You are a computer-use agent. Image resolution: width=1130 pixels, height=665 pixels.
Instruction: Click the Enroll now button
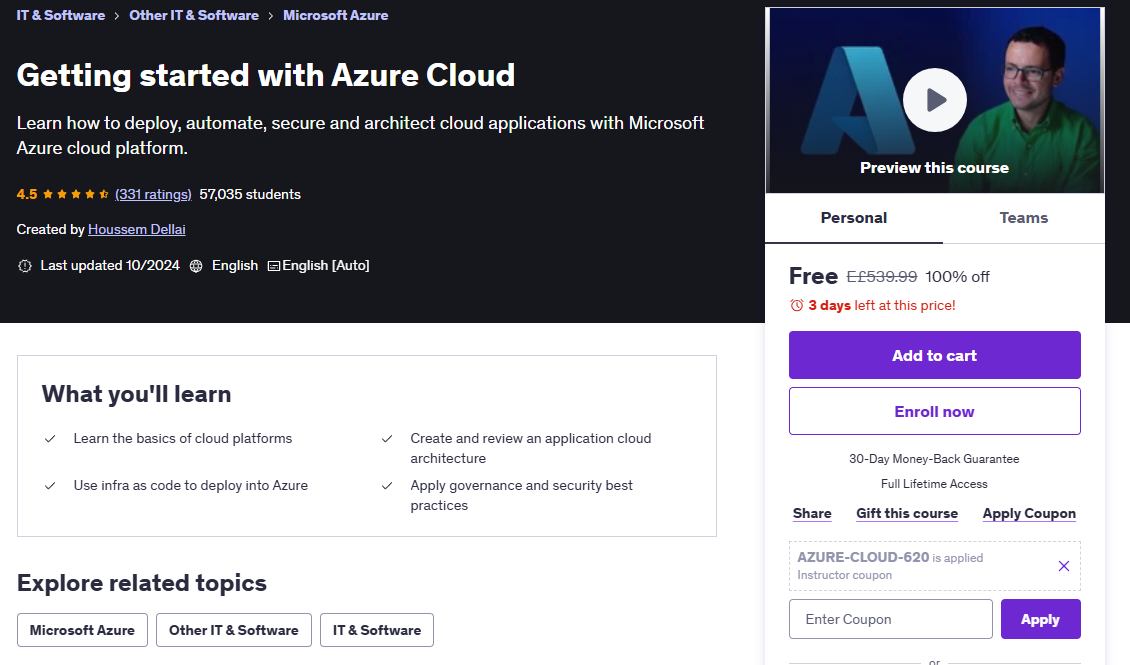pyautogui.click(x=935, y=411)
